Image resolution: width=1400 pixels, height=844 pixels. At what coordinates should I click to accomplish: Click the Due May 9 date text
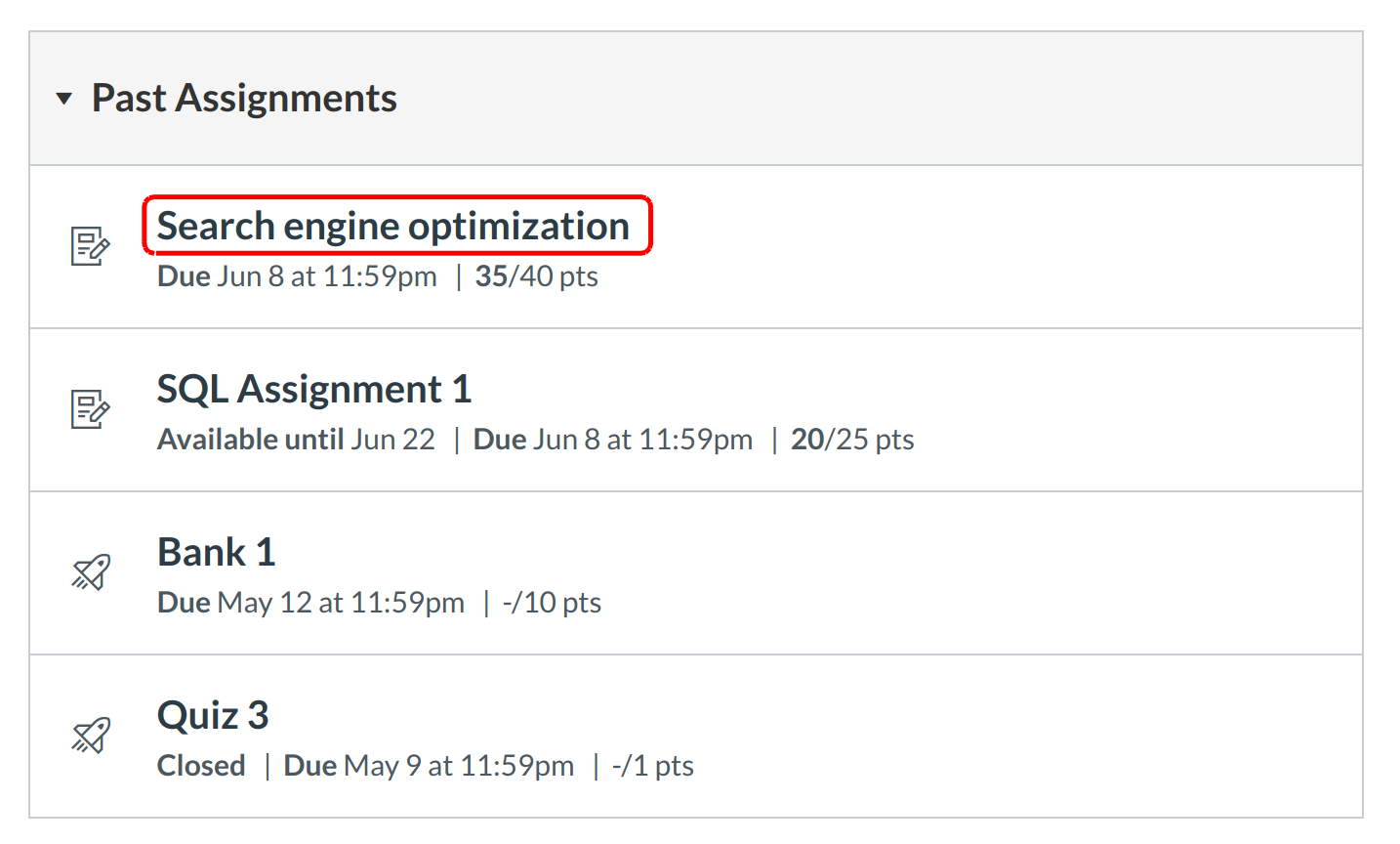429,766
